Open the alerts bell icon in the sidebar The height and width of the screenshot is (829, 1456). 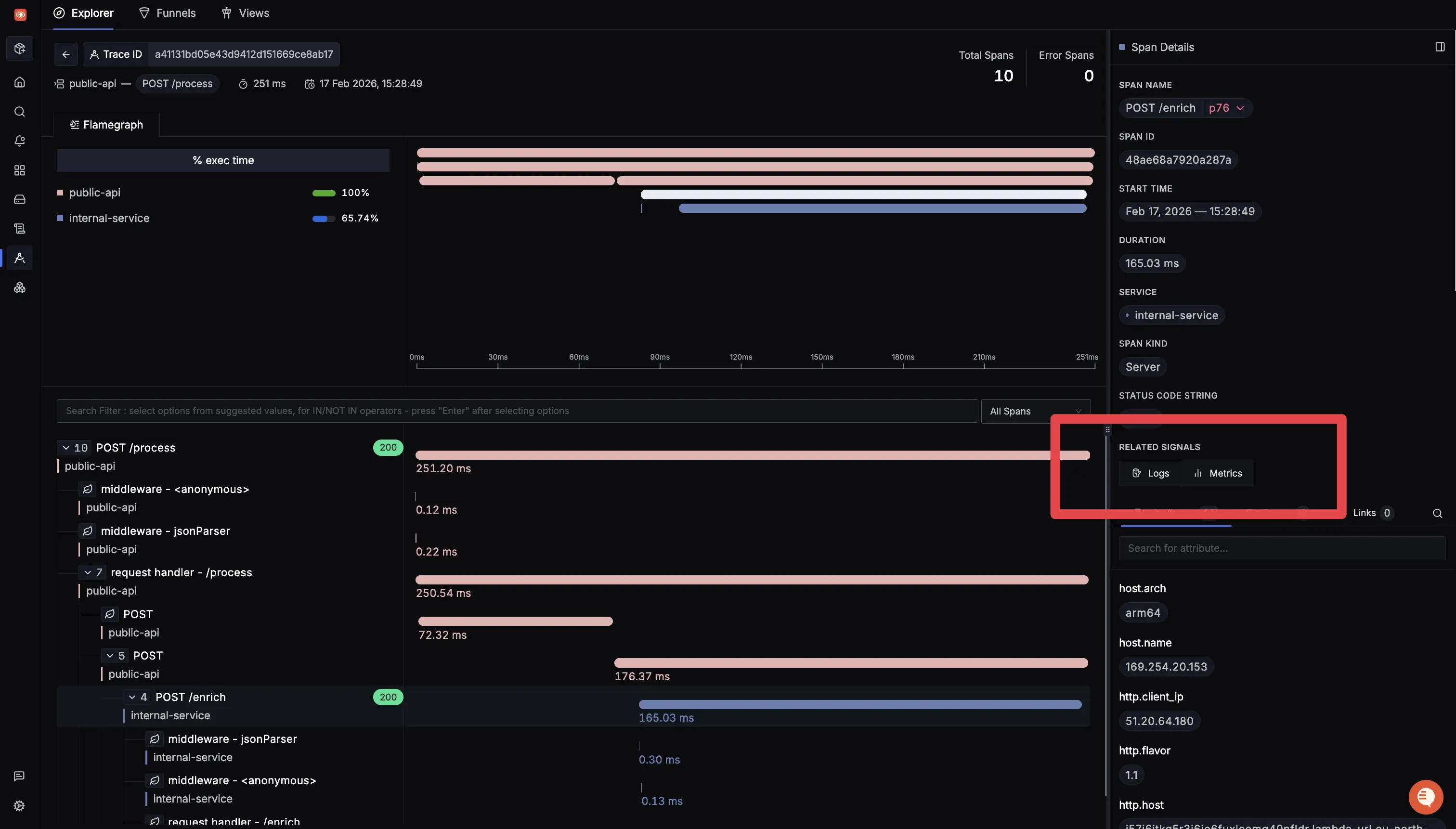20,141
